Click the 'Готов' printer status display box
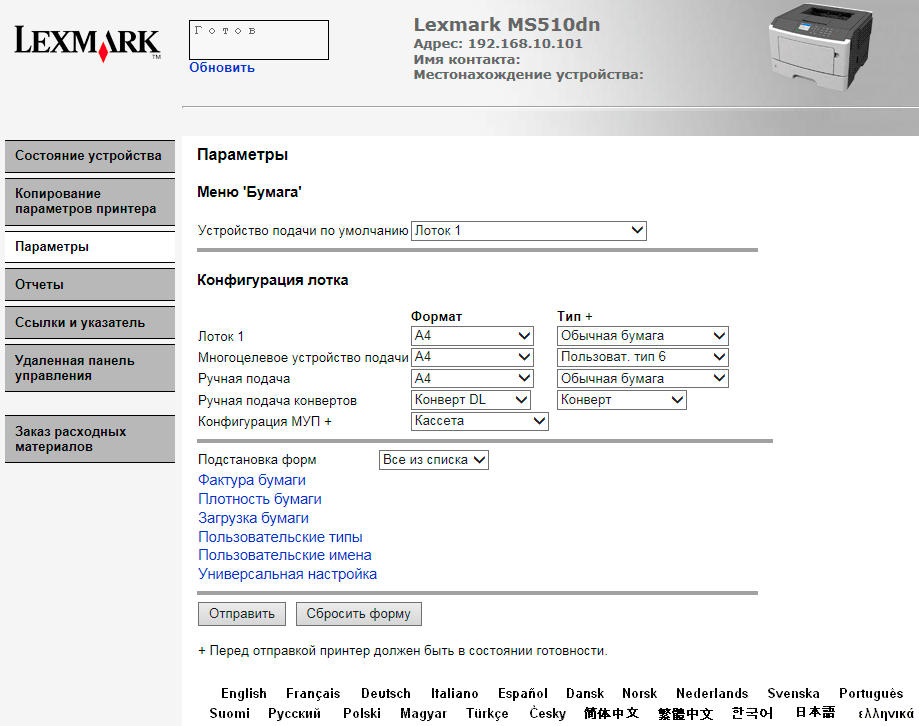 pos(259,40)
